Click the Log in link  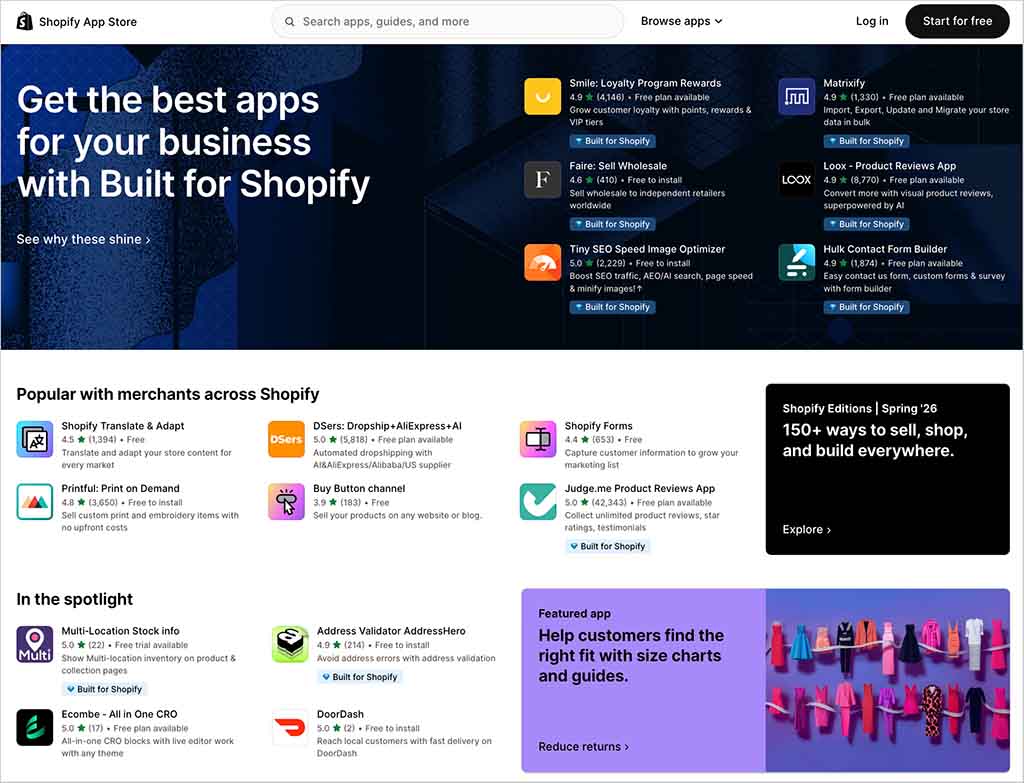872,21
